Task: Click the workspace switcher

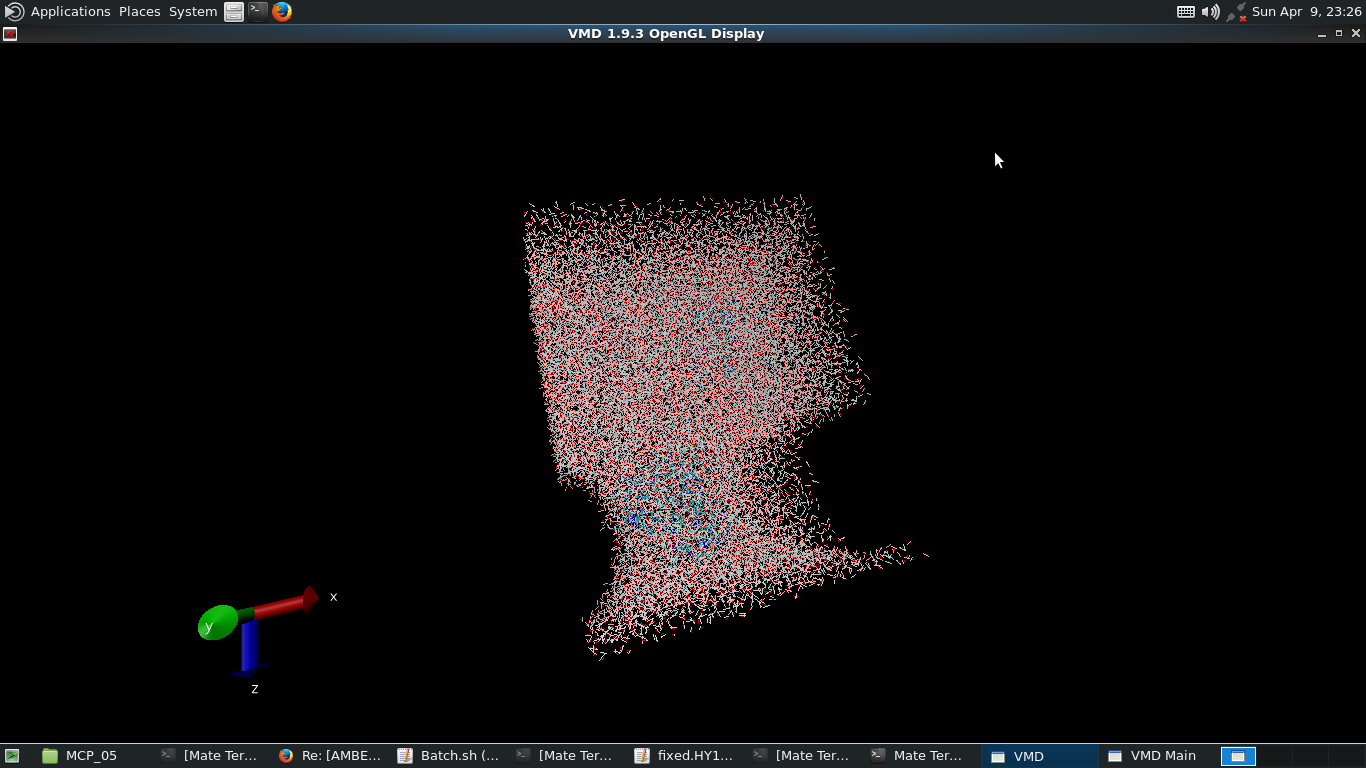Action: (x=1238, y=756)
